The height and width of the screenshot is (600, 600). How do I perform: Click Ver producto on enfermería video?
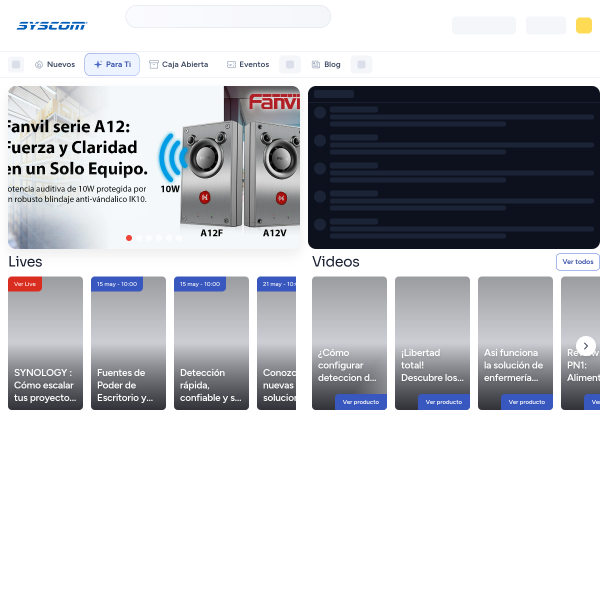(527, 402)
